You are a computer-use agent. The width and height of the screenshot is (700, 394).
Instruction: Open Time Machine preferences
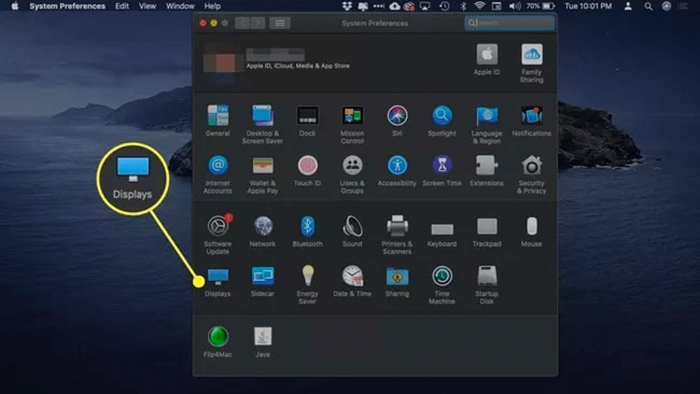[x=442, y=284]
